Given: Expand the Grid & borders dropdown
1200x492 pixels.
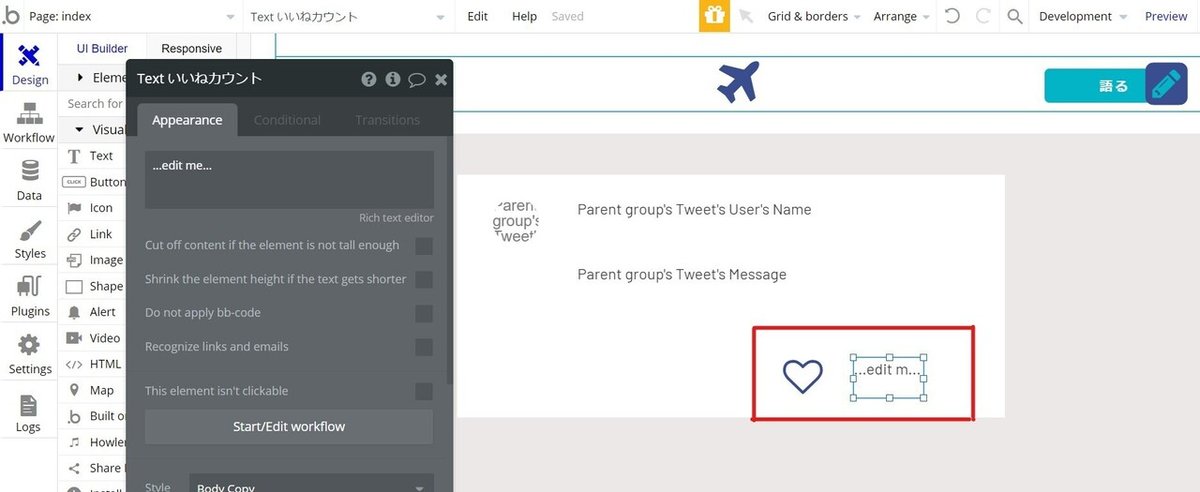Looking at the screenshot, I should (x=813, y=16).
